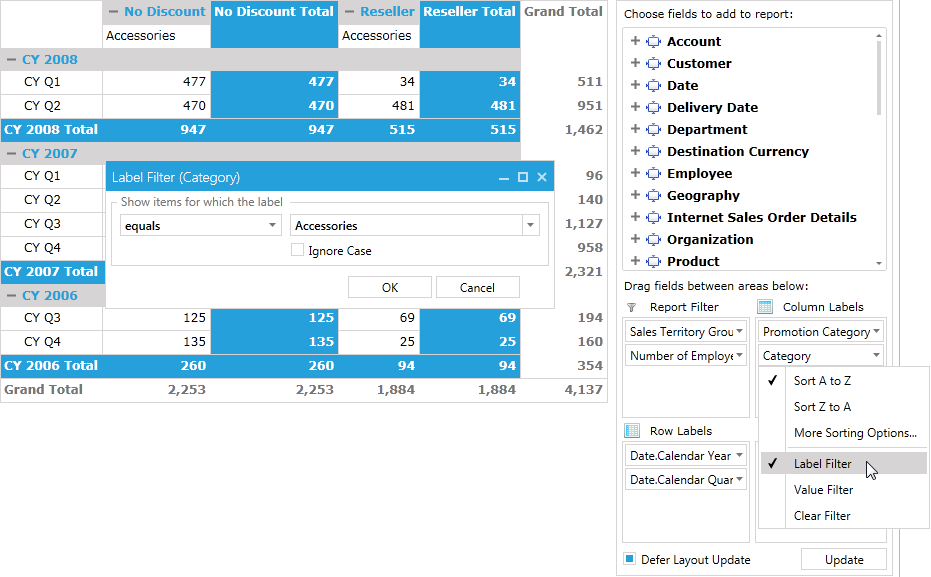The height and width of the screenshot is (577, 931).
Task: Click the field list scrollbar down arrow
Action: click(880, 264)
